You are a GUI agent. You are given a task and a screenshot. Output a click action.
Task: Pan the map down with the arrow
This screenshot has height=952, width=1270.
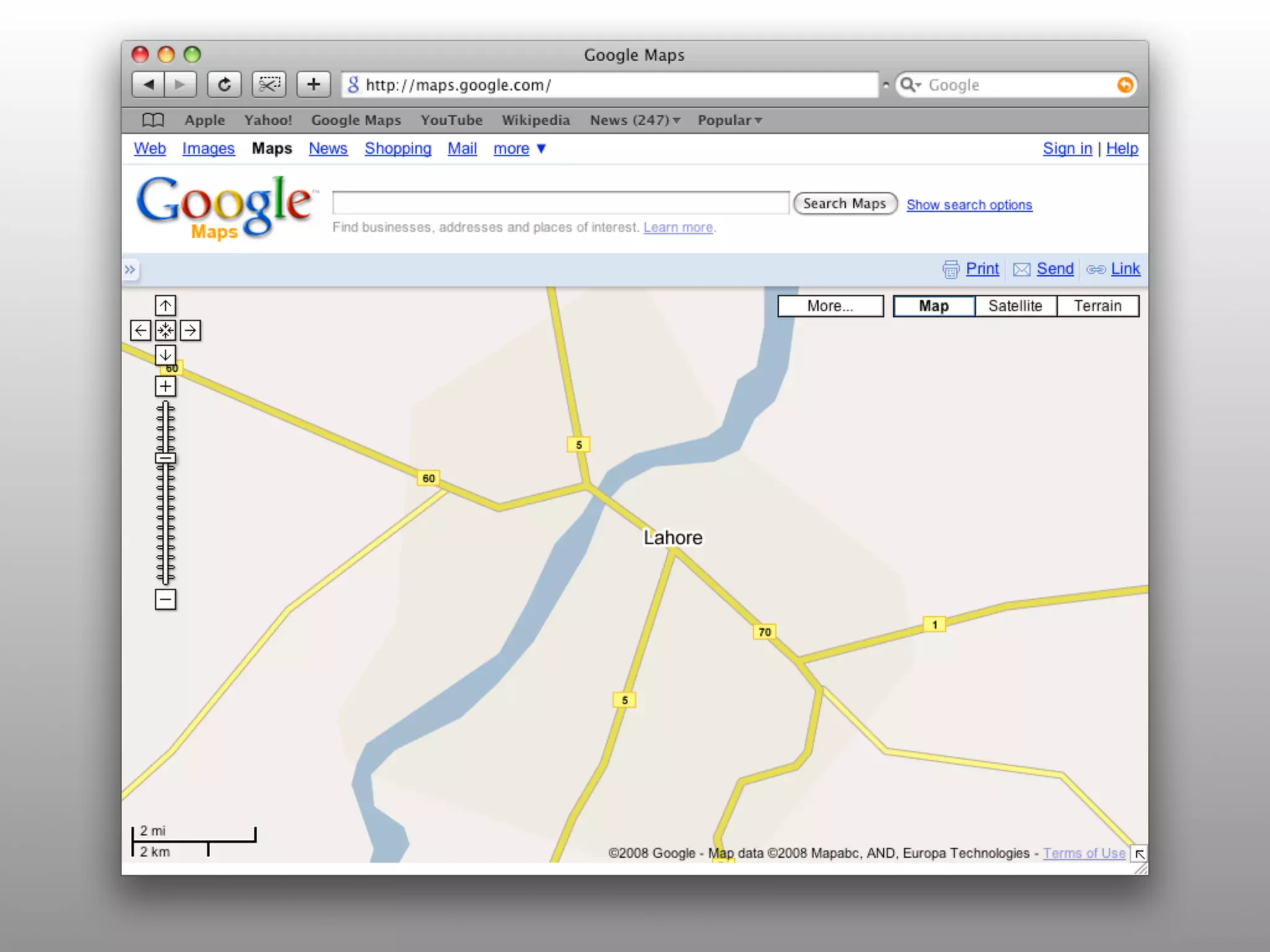point(166,355)
